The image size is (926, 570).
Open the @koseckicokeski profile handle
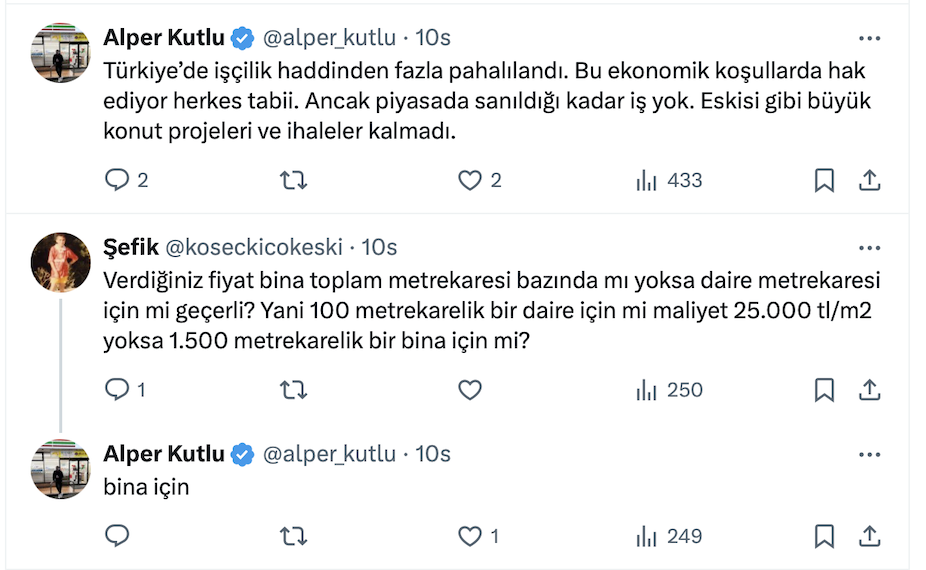pyautogui.click(x=253, y=247)
